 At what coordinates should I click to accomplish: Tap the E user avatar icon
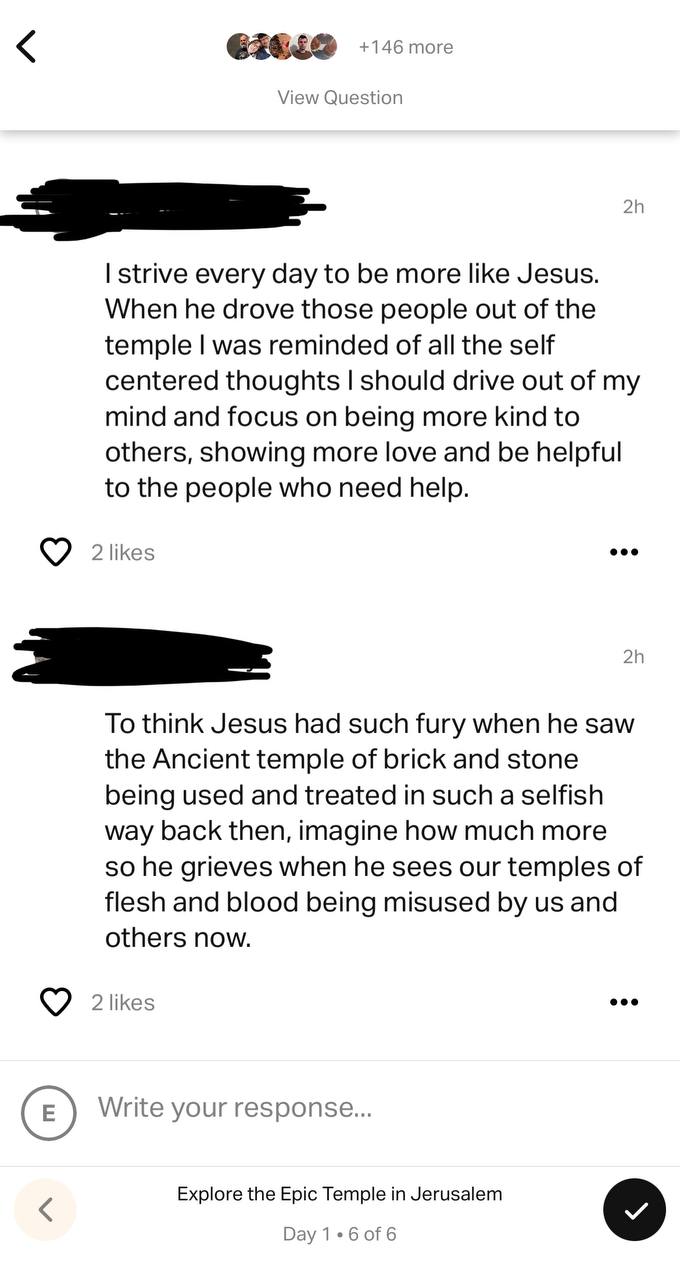[48, 1112]
